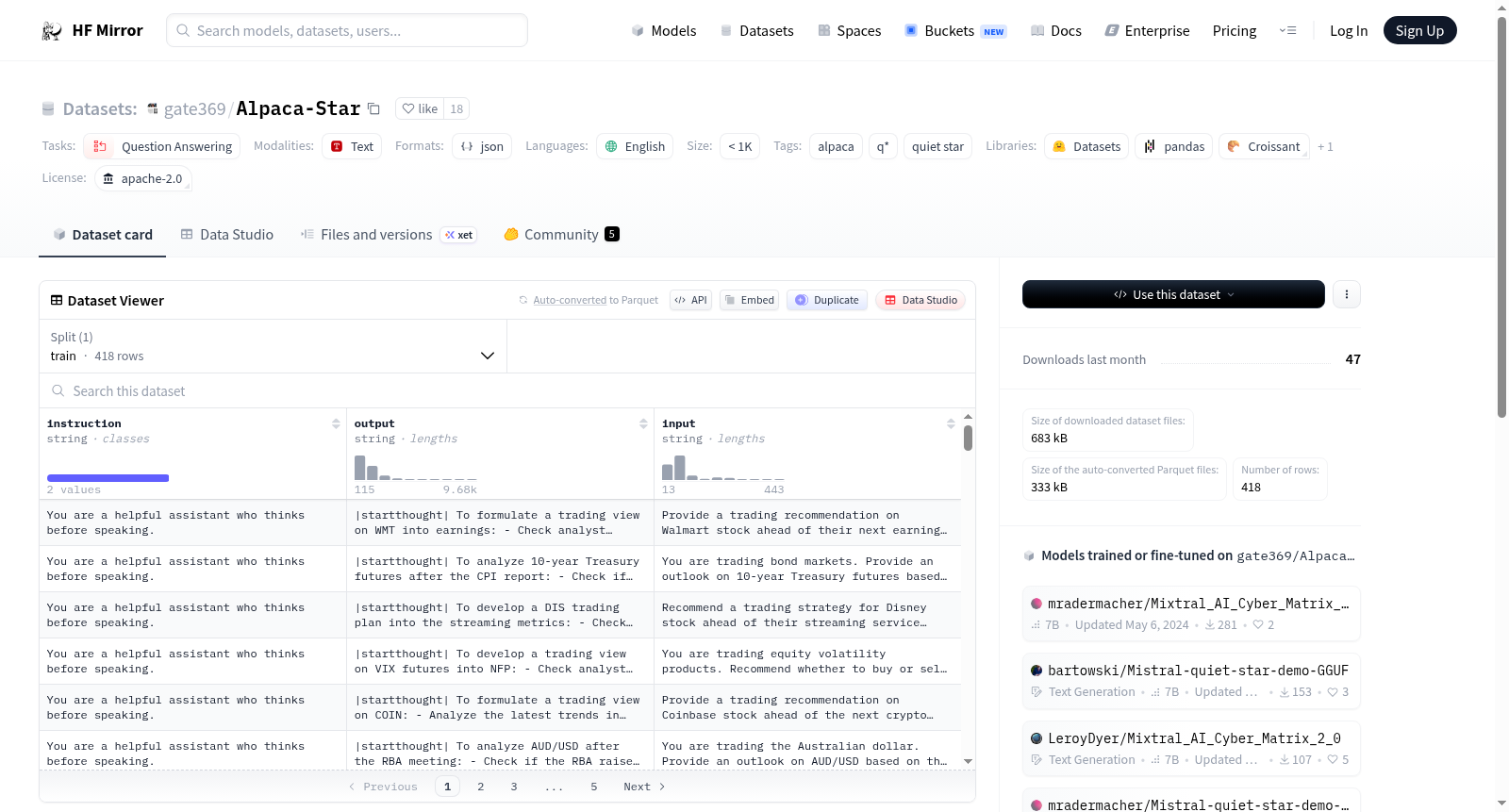Go to page 3 of the dataset

point(514,787)
